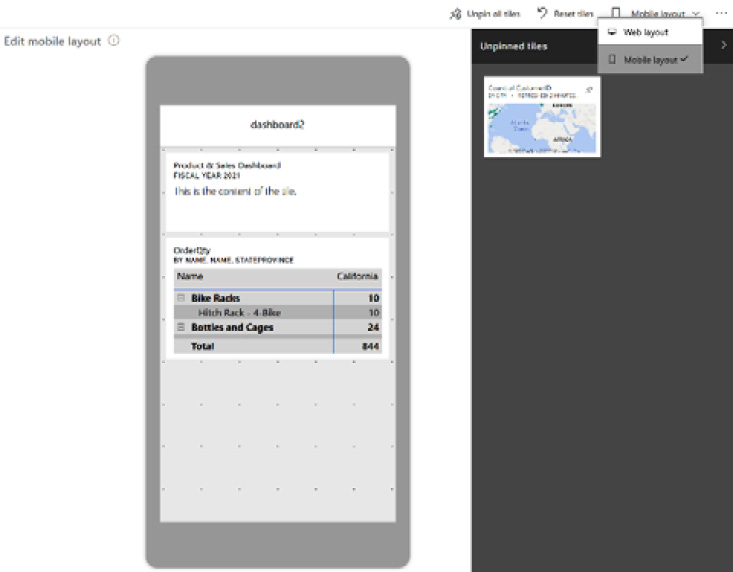Click the Unpin all tiles icon
This screenshot has width=733, height=572.
coord(455,14)
